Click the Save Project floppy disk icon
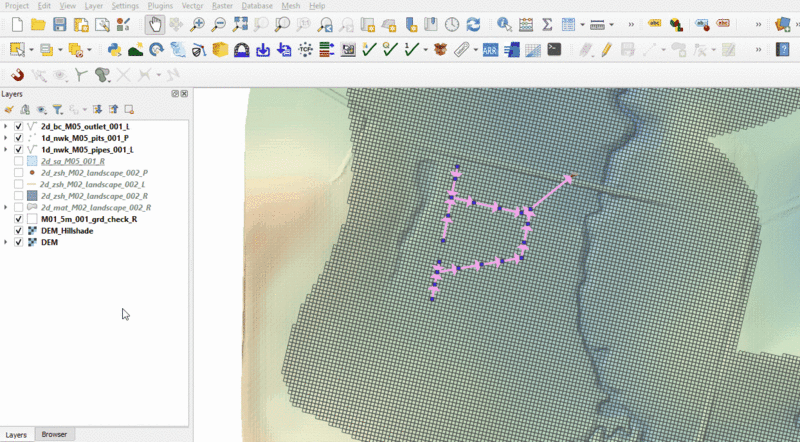Image resolution: width=800 pixels, height=442 pixels. point(60,24)
